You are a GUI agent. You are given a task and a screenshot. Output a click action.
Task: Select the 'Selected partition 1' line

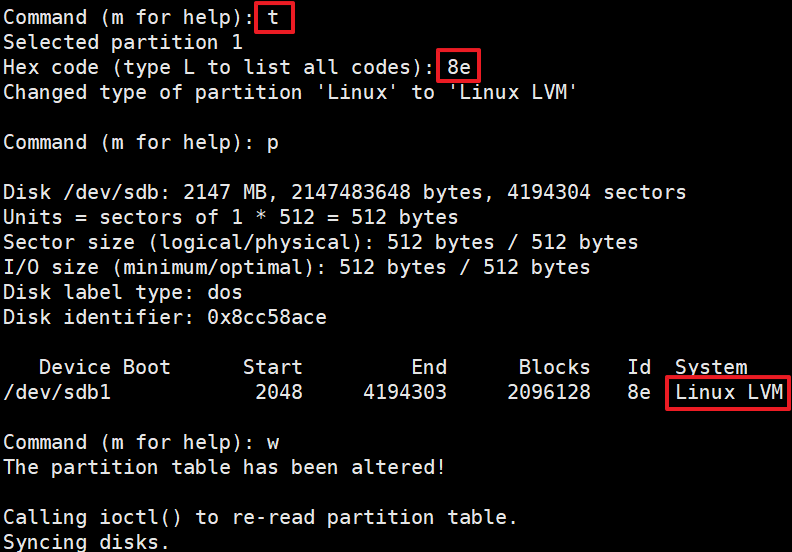click(123, 42)
